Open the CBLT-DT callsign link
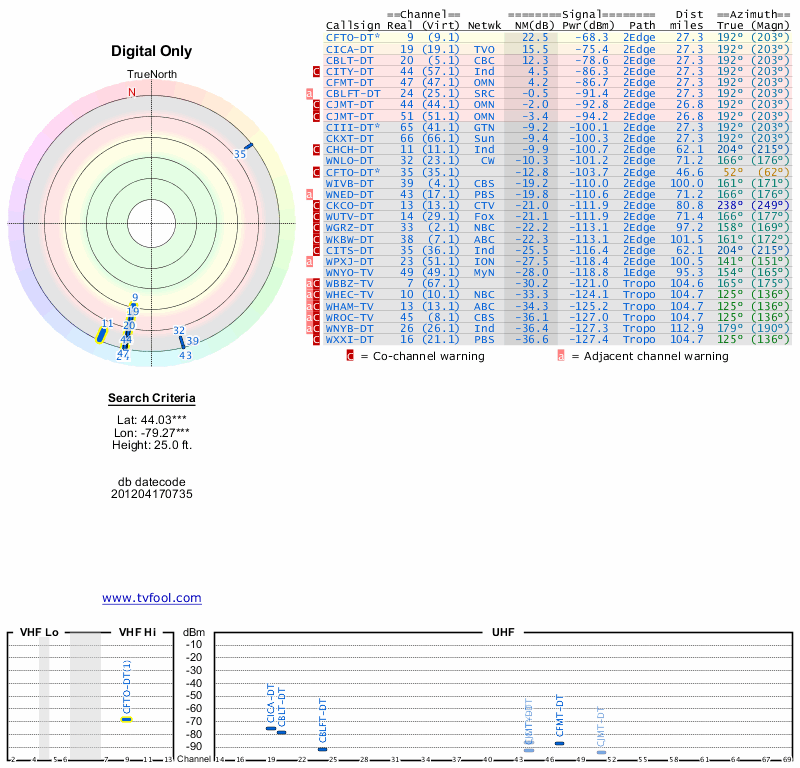This screenshot has width=800, height=768. [350, 59]
